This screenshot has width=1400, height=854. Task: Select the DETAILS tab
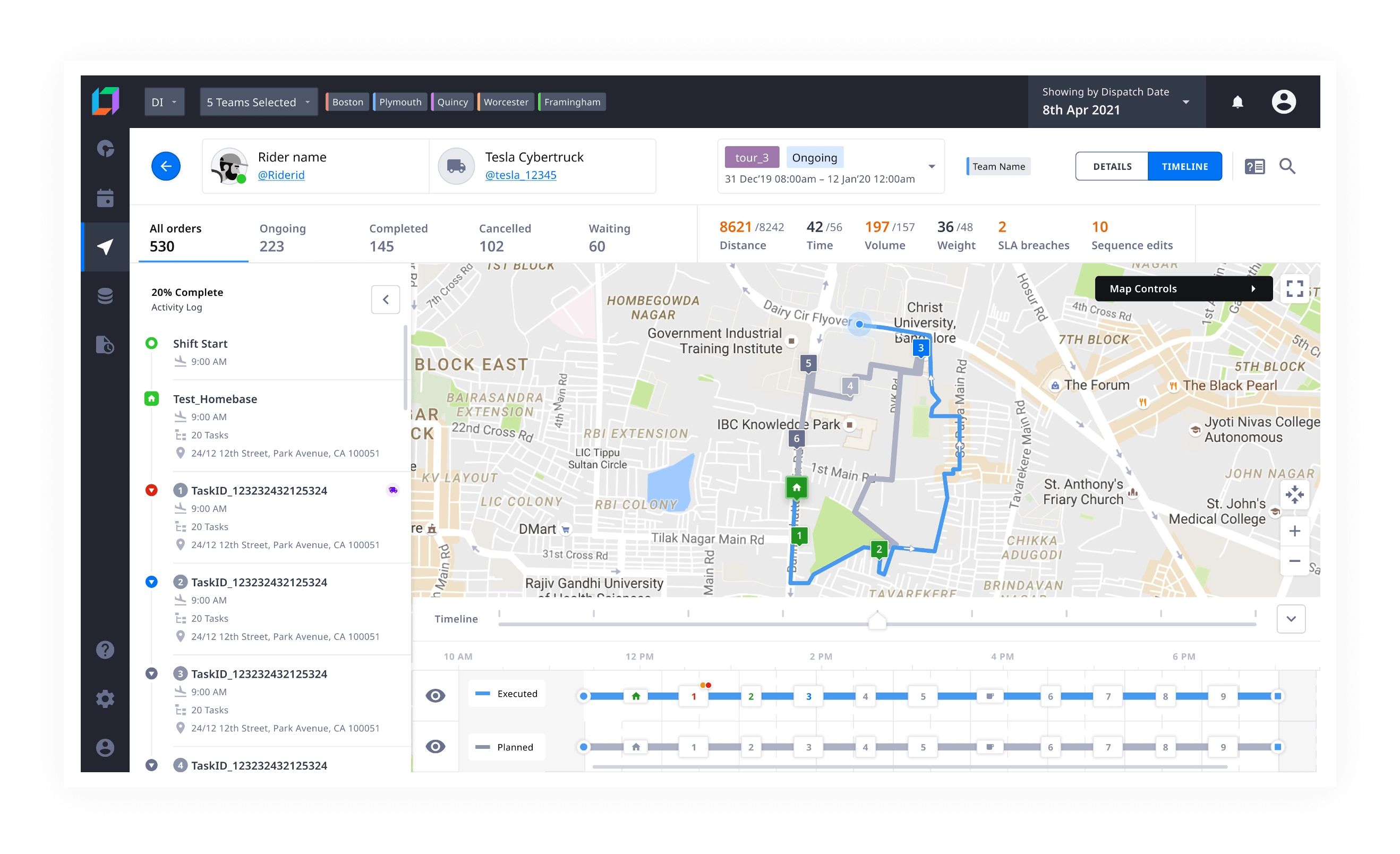coord(1113,166)
